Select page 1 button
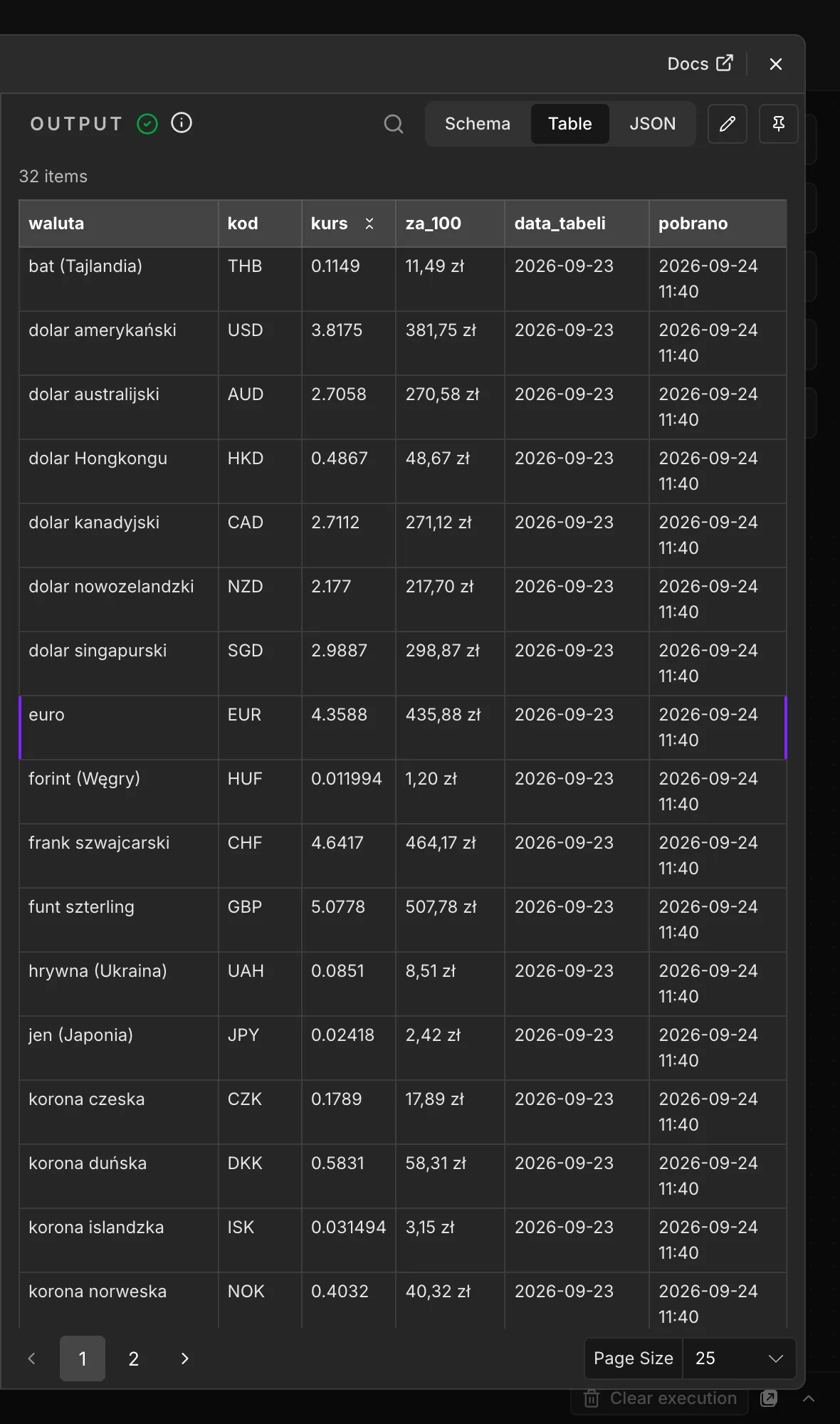The height and width of the screenshot is (1424, 840). (83, 1358)
